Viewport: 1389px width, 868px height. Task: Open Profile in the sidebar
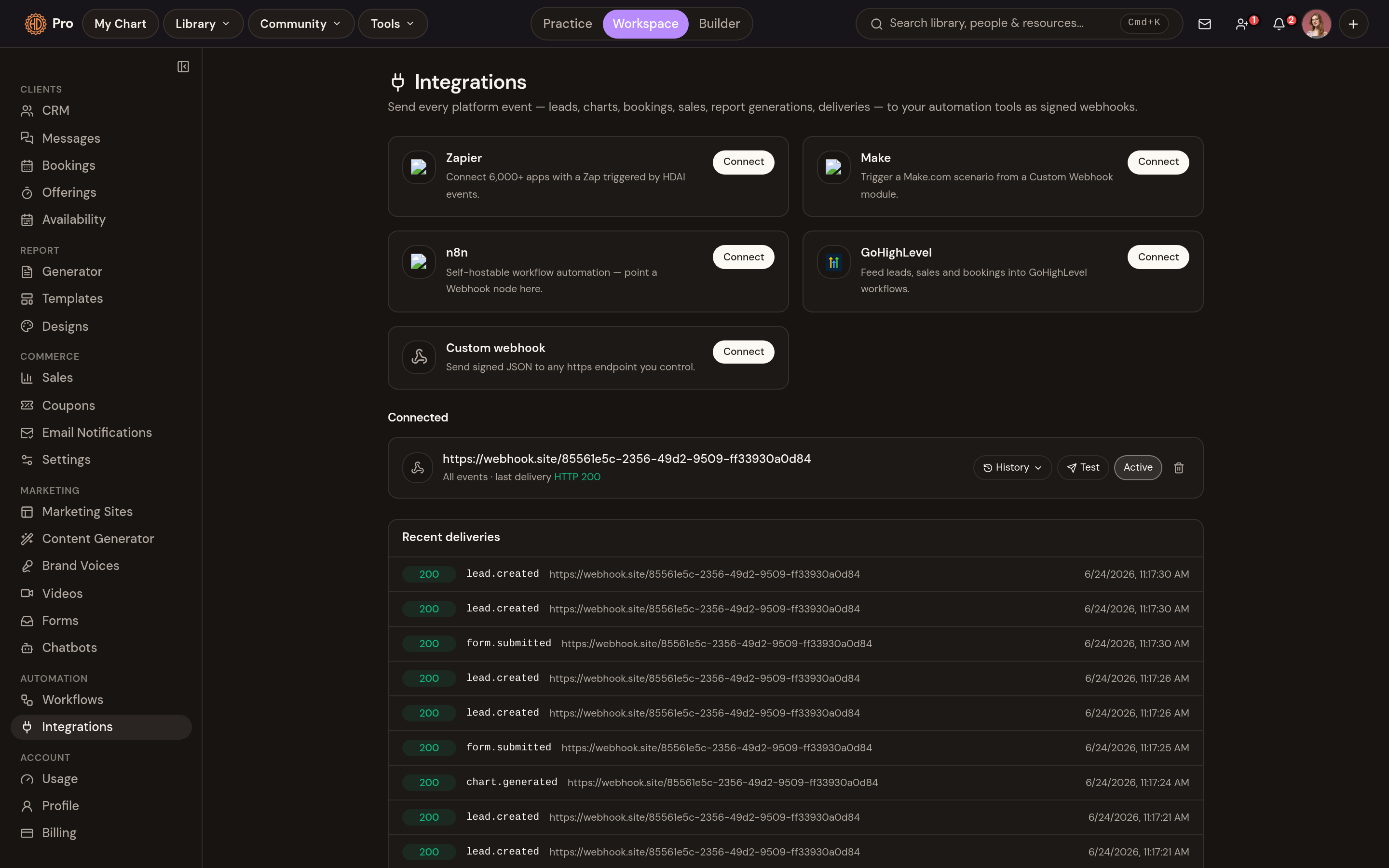coord(101,806)
